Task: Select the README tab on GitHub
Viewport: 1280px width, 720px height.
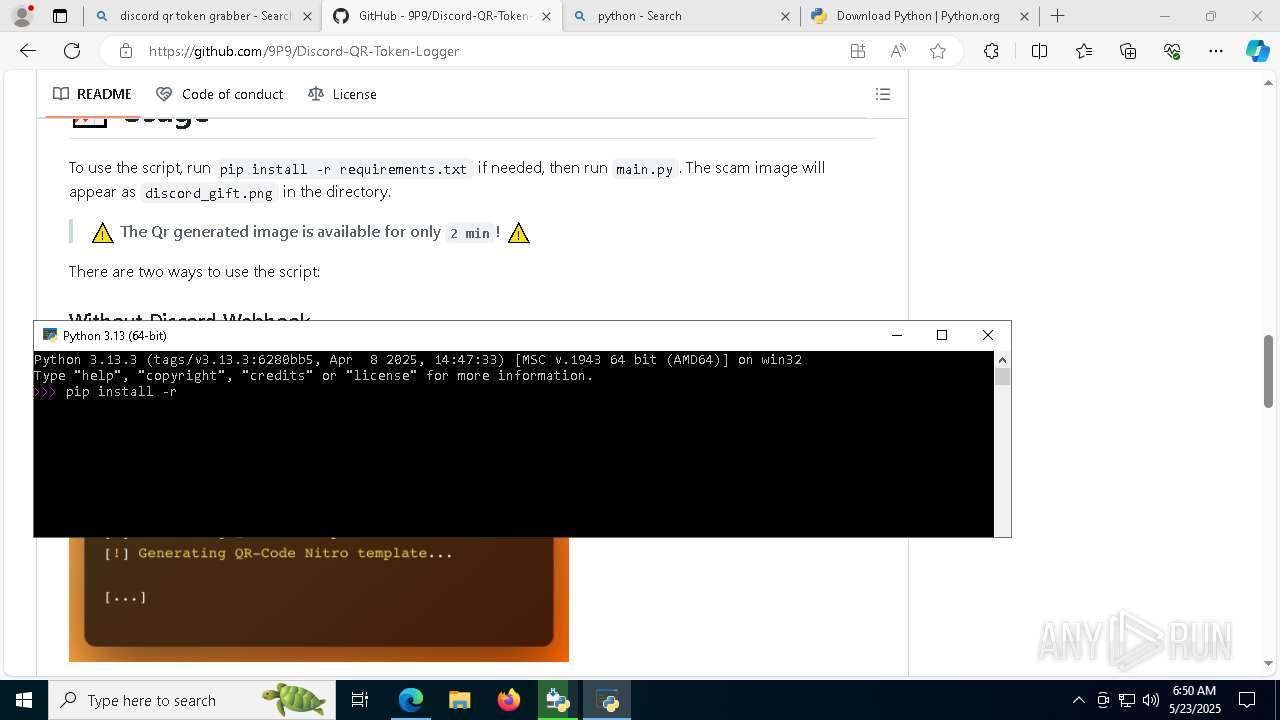Action: pos(92,94)
